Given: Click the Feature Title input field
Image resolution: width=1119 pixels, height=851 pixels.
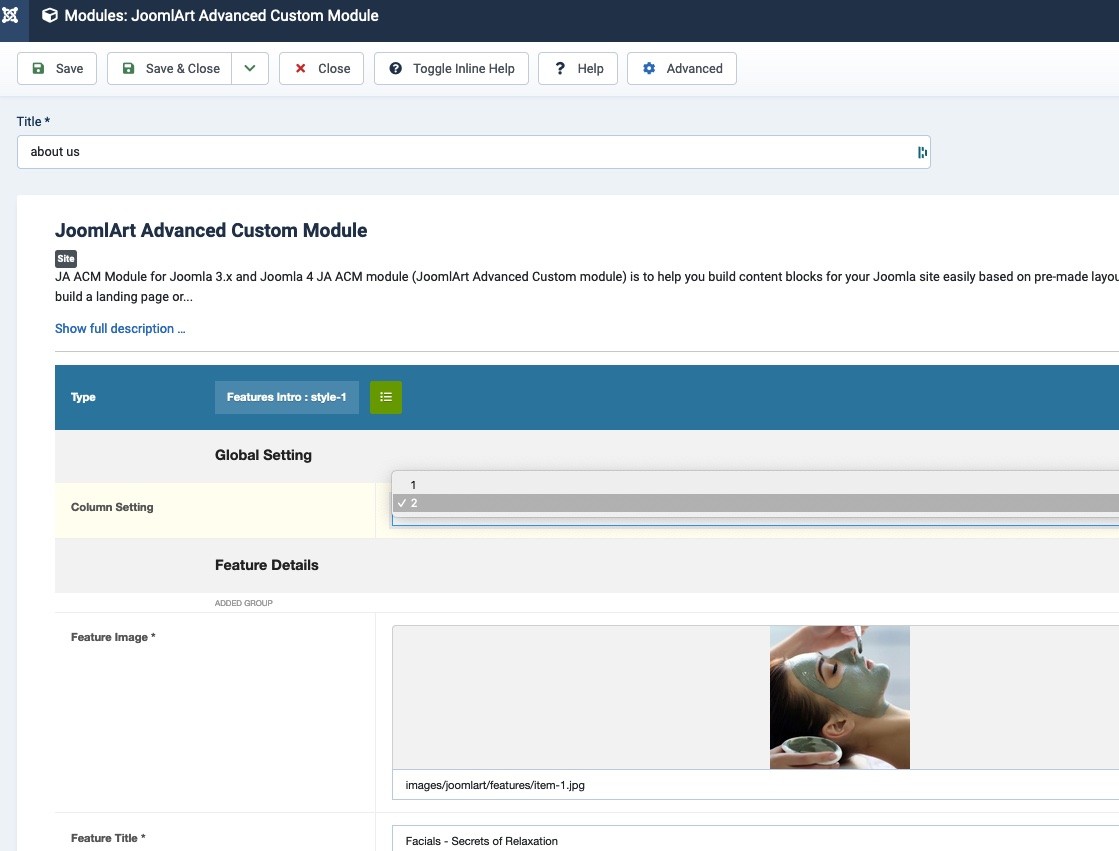Looking at the screenshot, I should (755, 840).
